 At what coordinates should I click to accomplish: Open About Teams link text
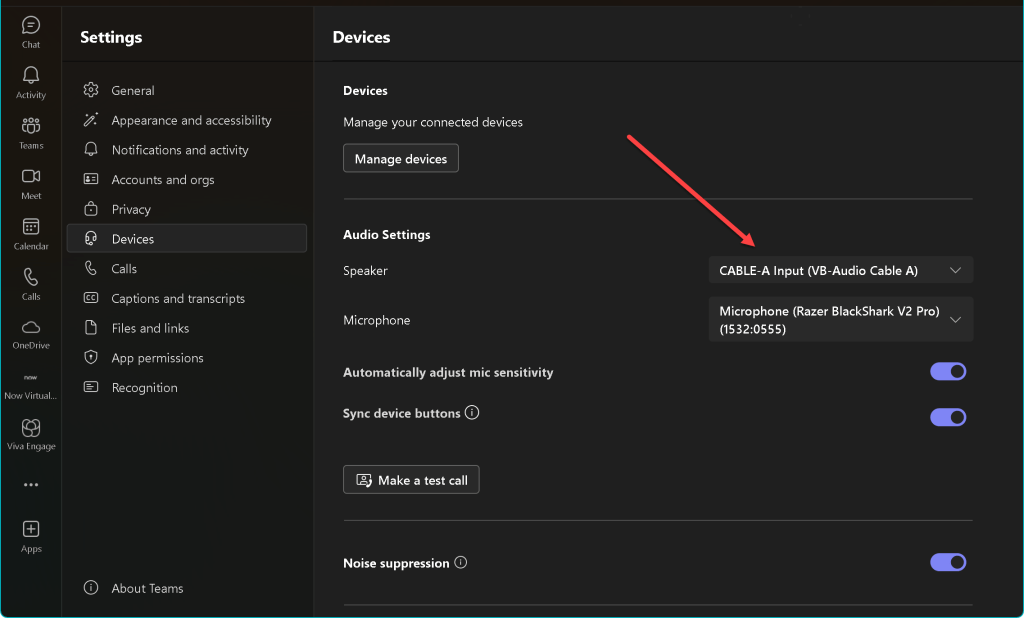(x=148, y=588)
